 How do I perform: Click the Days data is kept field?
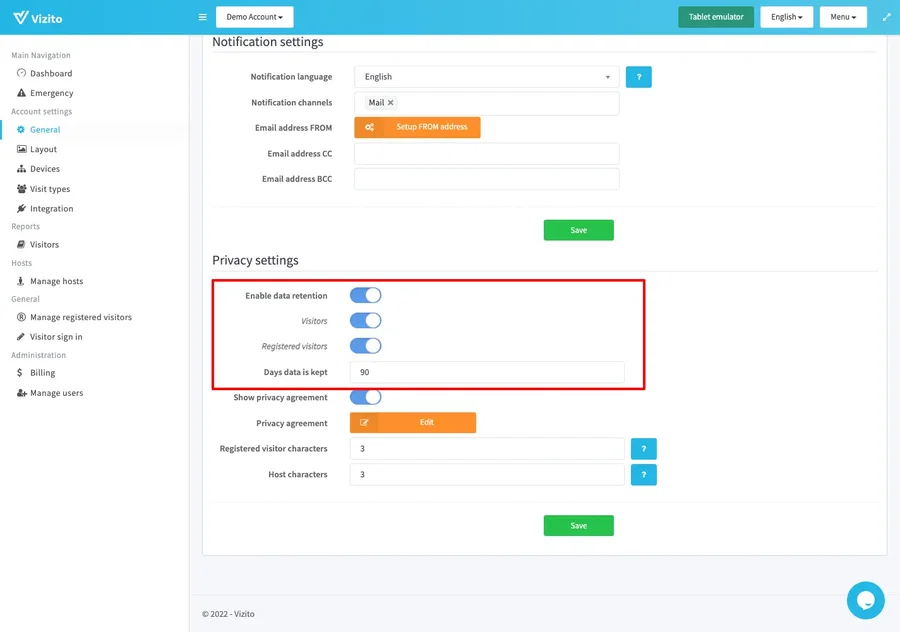click(x=486, y=372)
